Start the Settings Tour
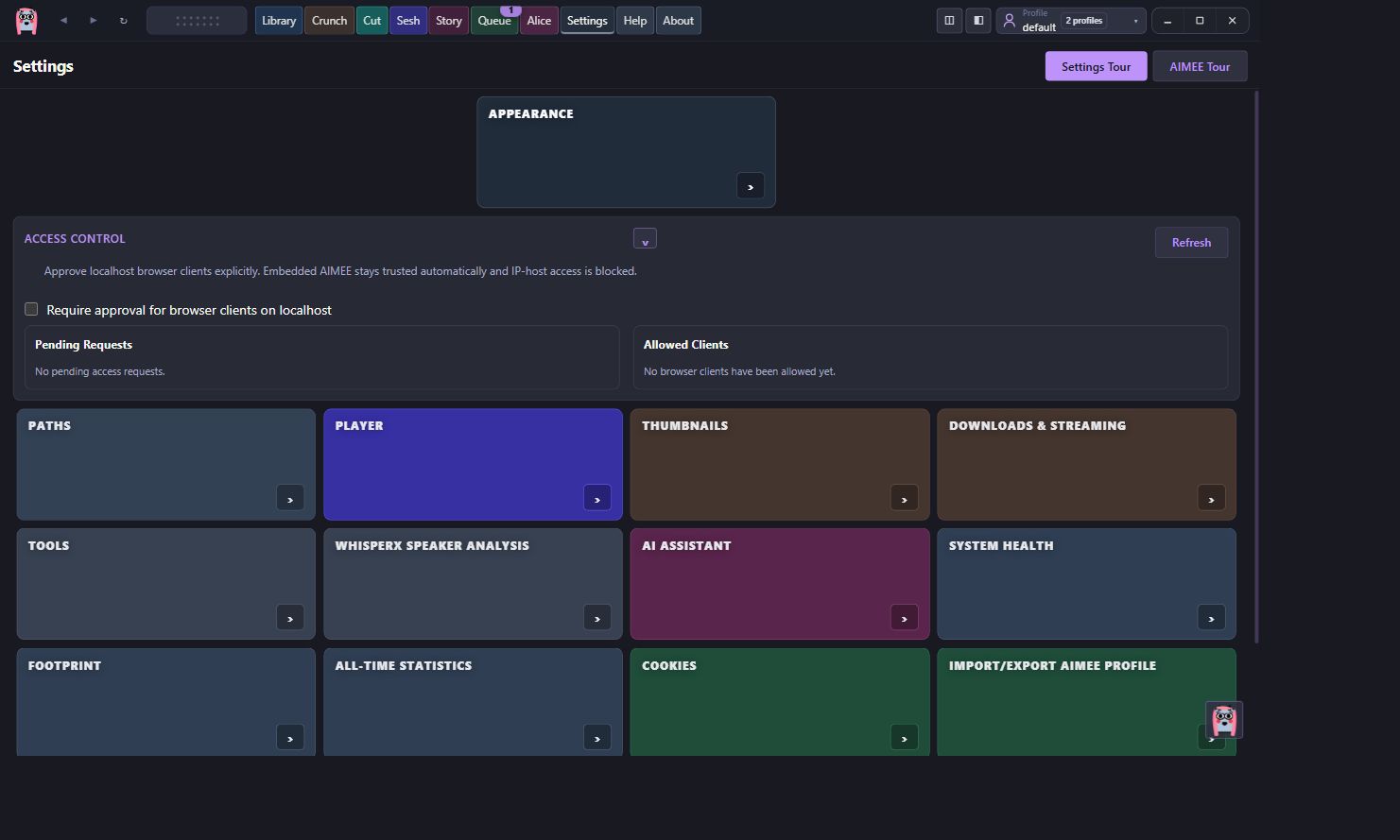 point(1096,66)
